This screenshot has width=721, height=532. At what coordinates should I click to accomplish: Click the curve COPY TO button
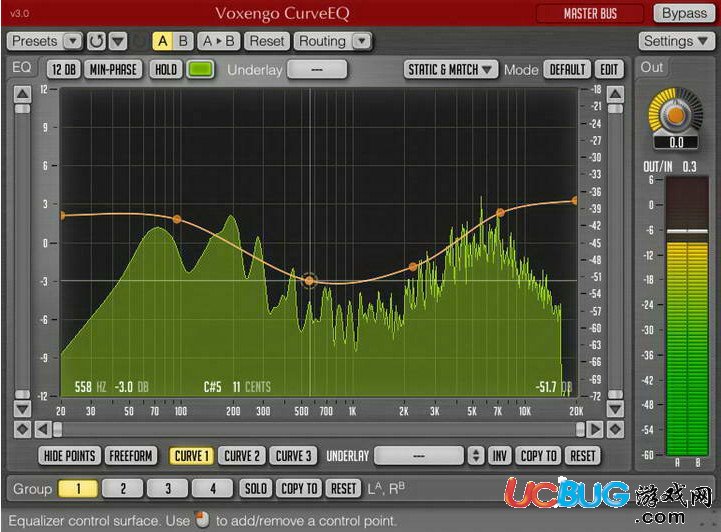pyautogui.click(x=538, y=456)
